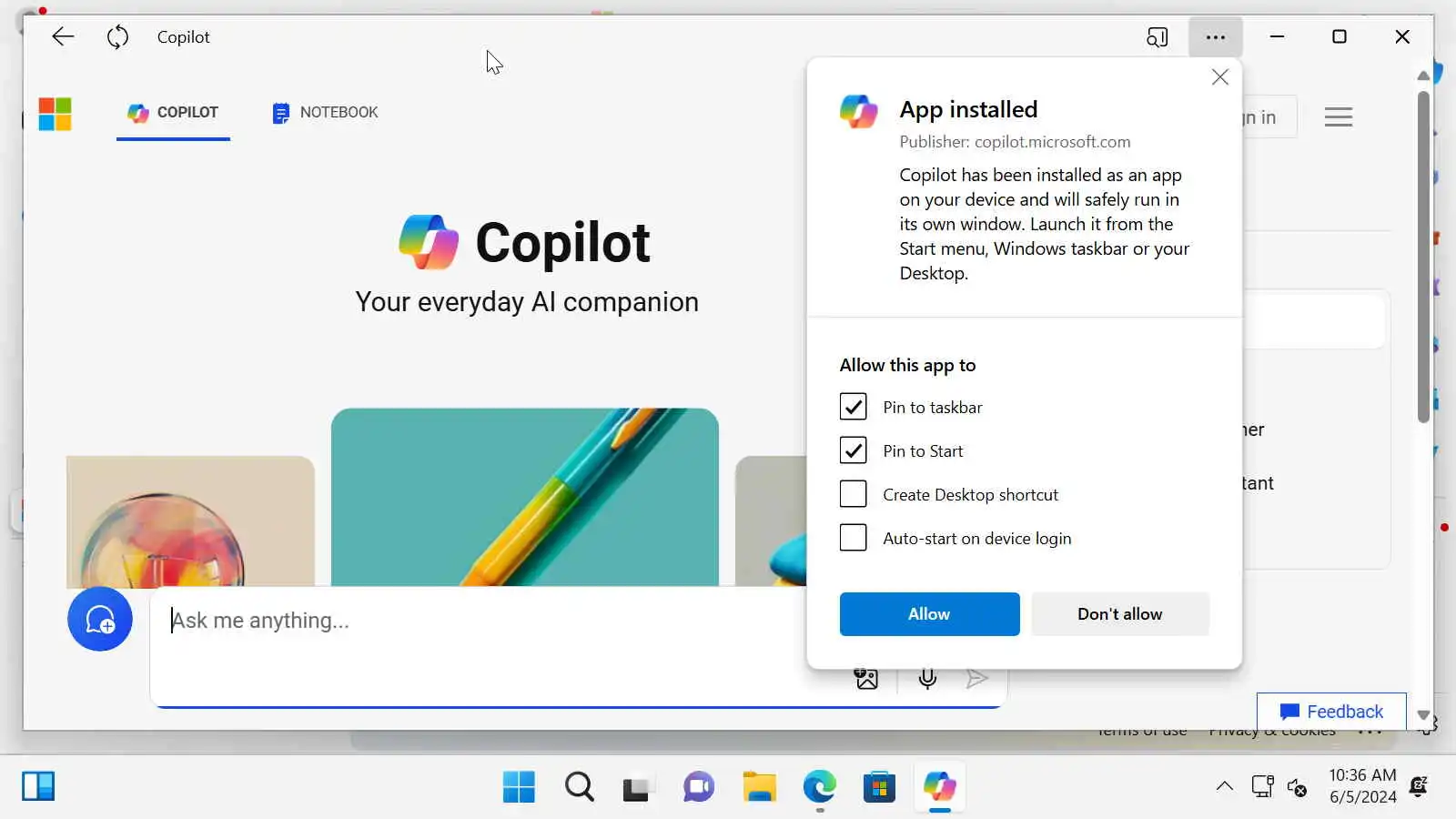Click the Don't allow button

tap(1120, 614)
